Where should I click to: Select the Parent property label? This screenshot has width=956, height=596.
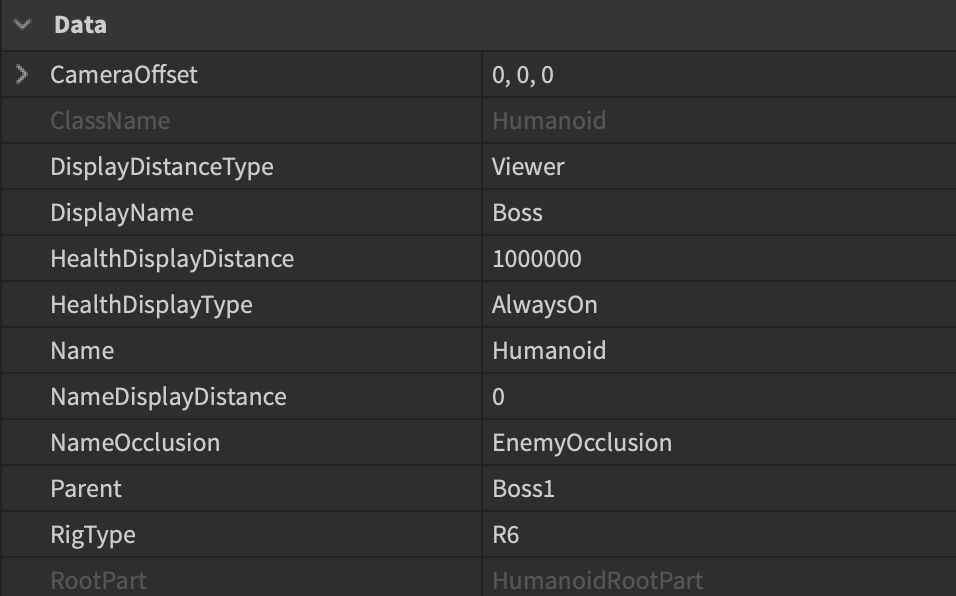(86, 489)
